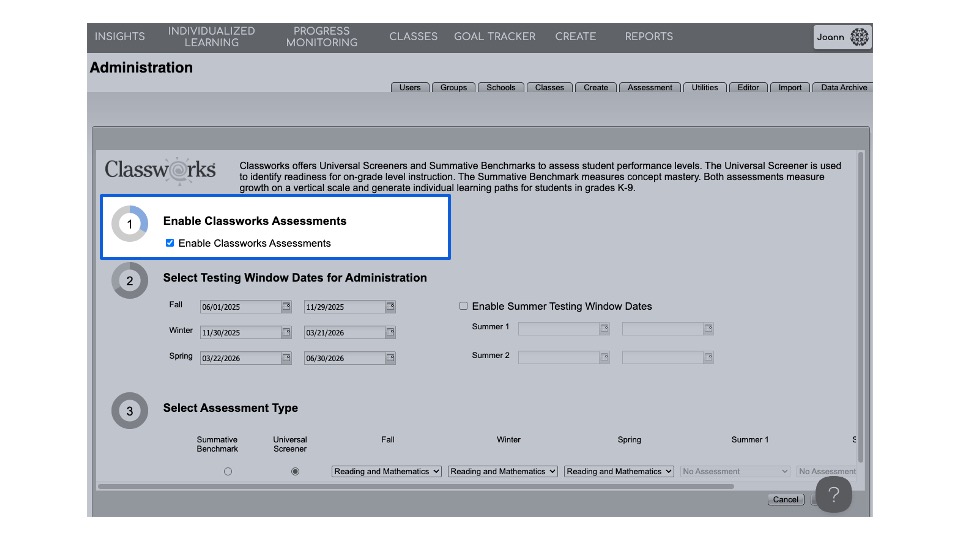Open calendar for Summer 2 start date
This screenshot has height=540, width=960.
point(604,358)
